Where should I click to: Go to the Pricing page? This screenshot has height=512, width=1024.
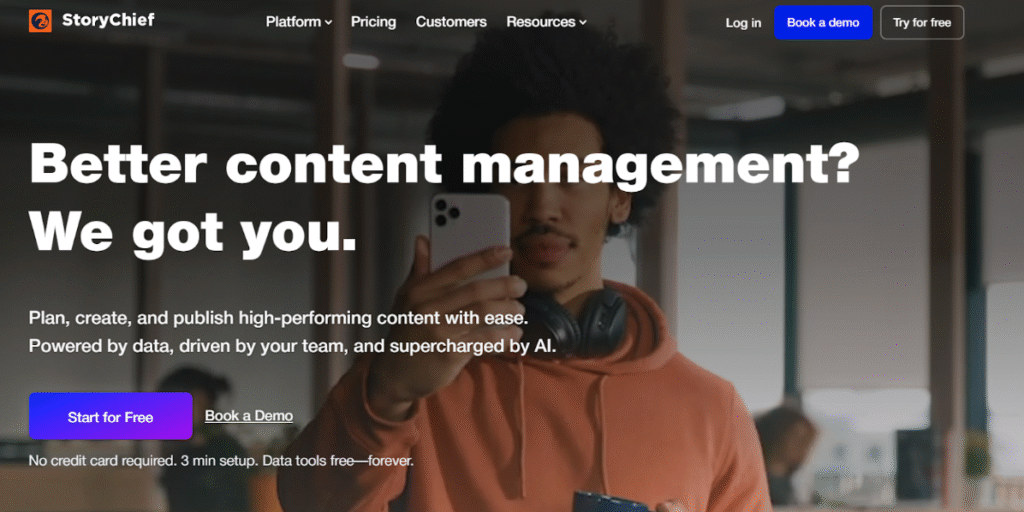point(373,22)
